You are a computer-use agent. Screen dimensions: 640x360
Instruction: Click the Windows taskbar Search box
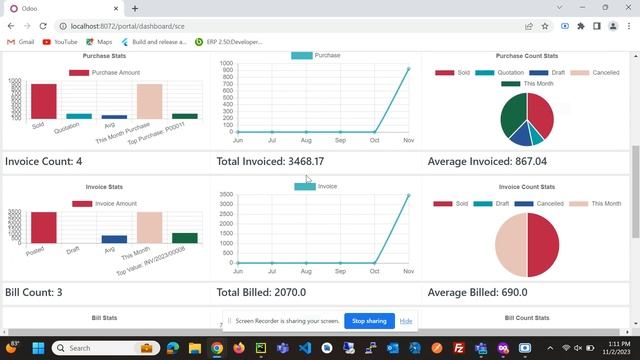pyautogui.click(x=106, y=348)
